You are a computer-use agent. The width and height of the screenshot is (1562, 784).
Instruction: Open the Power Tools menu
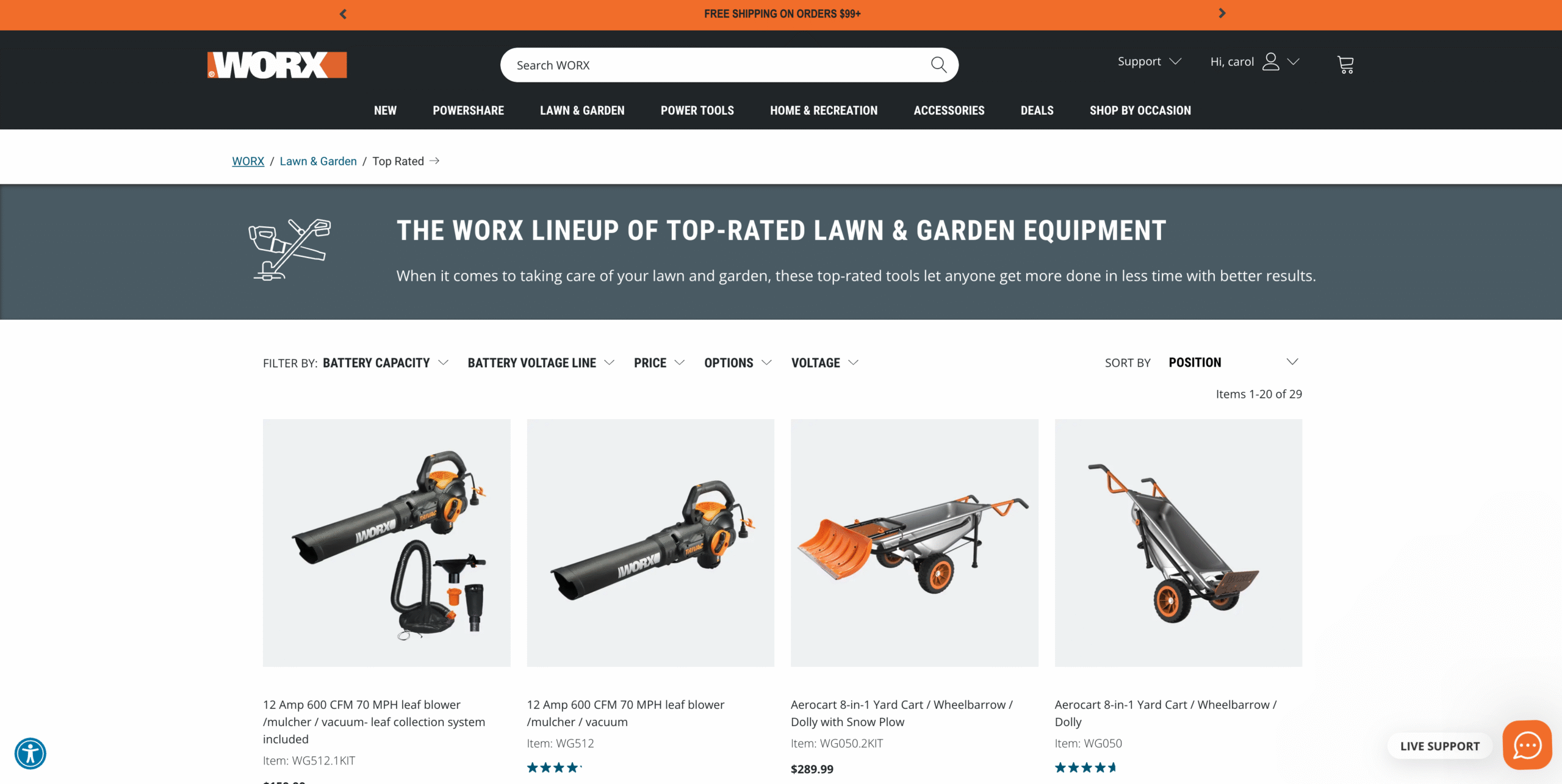point(697,110)
